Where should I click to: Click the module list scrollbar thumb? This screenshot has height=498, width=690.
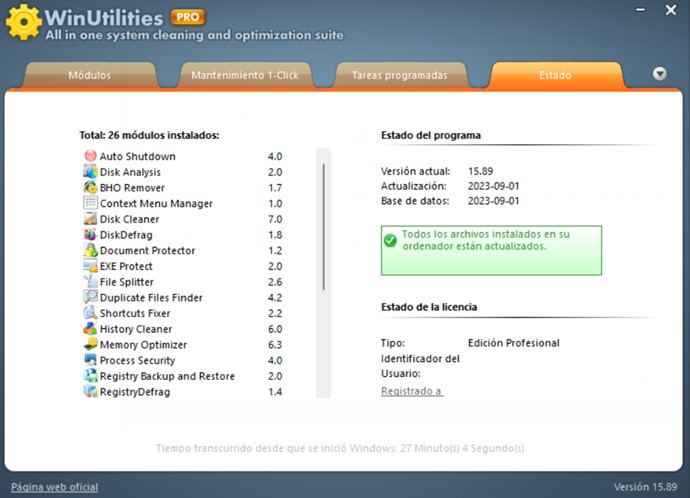coord(324,227)
